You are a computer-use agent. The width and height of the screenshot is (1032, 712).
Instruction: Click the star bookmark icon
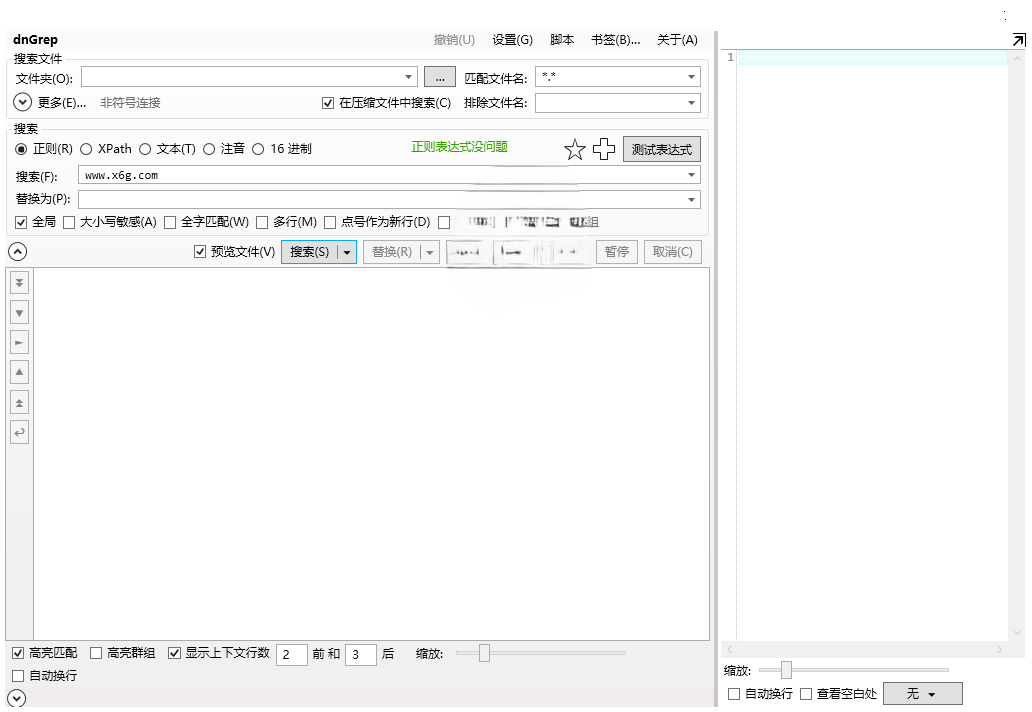click(575, 149)
